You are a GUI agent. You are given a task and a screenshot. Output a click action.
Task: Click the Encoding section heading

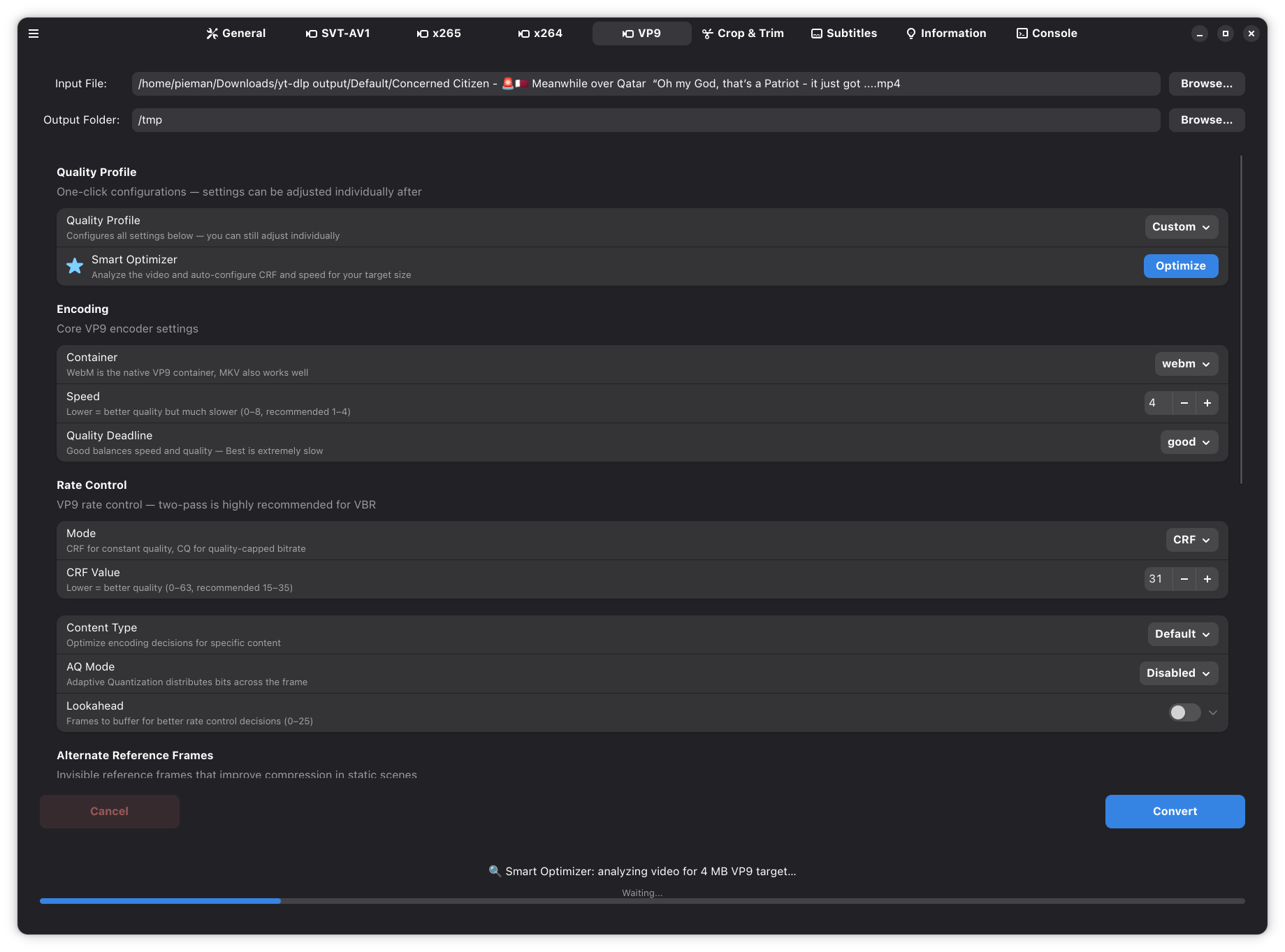click(x=82, y=309)
